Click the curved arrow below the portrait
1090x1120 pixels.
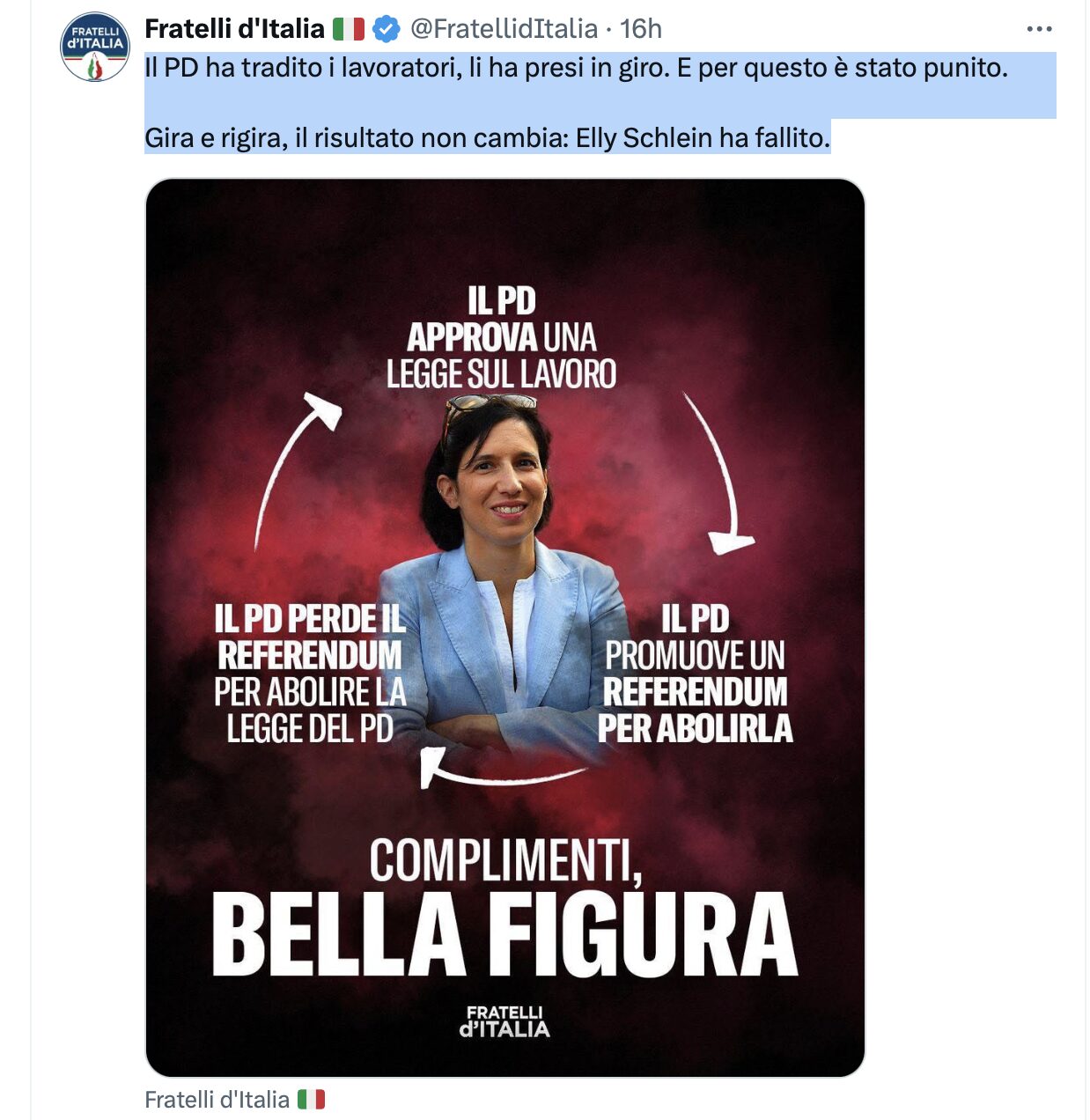pyautogui.click(x=502, y=768)
